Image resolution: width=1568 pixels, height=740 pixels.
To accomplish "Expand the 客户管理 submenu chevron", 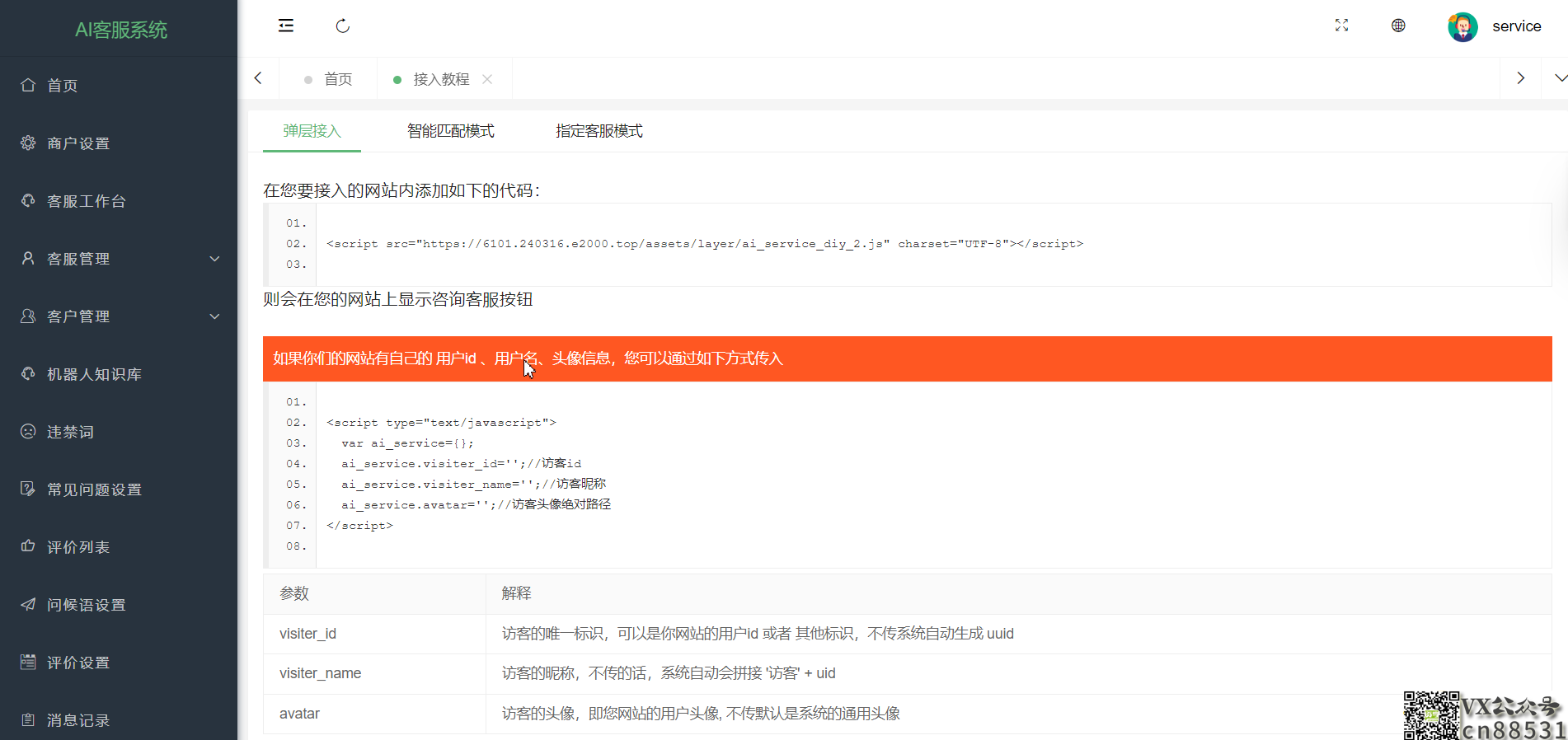I will point(214,316).
